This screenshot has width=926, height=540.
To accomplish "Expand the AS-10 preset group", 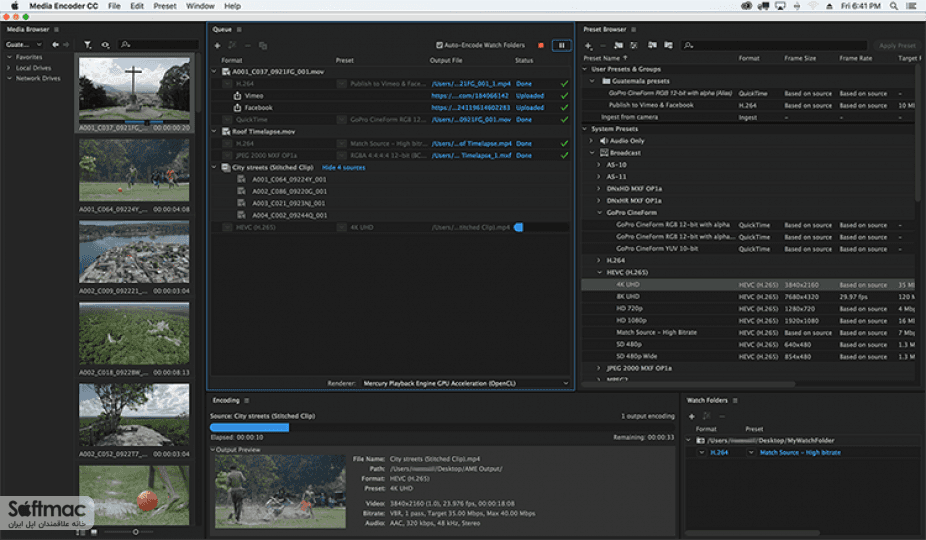I will pos(599,165).
